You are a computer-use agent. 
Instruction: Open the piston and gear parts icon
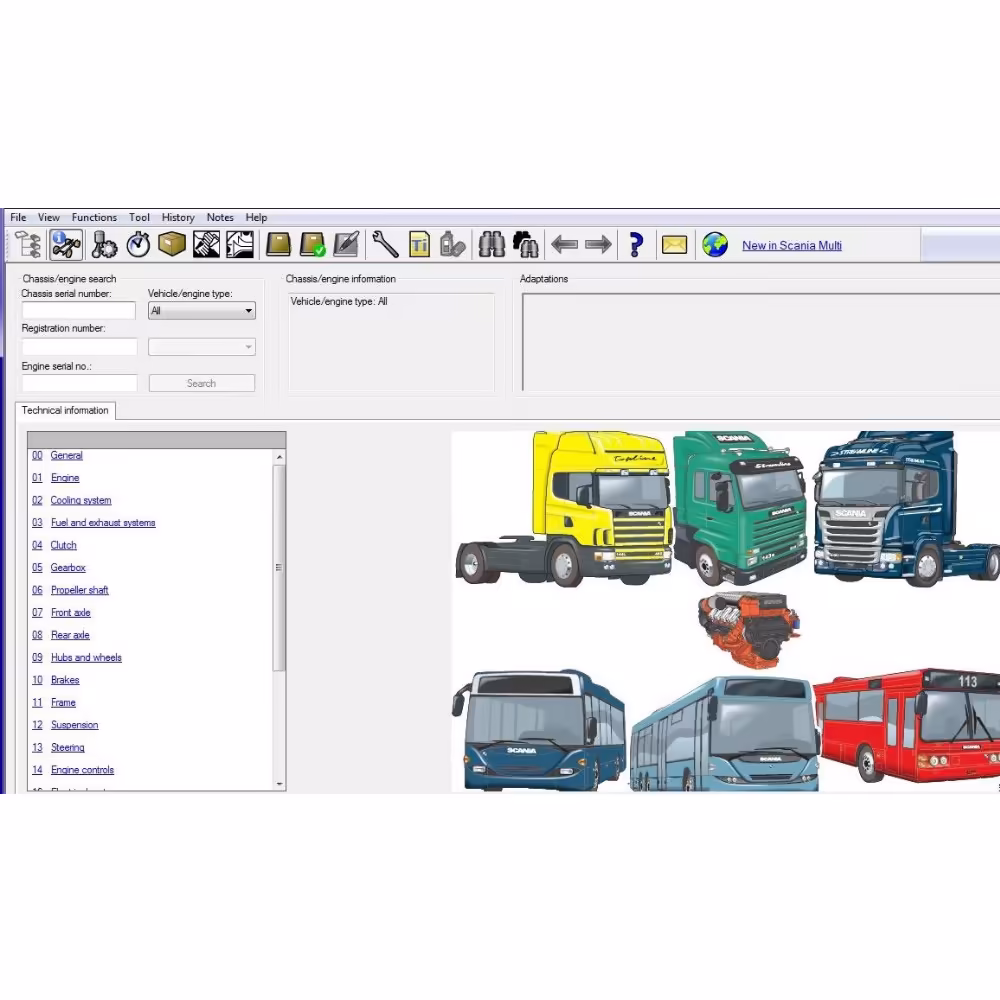click(x=103, y=245)
